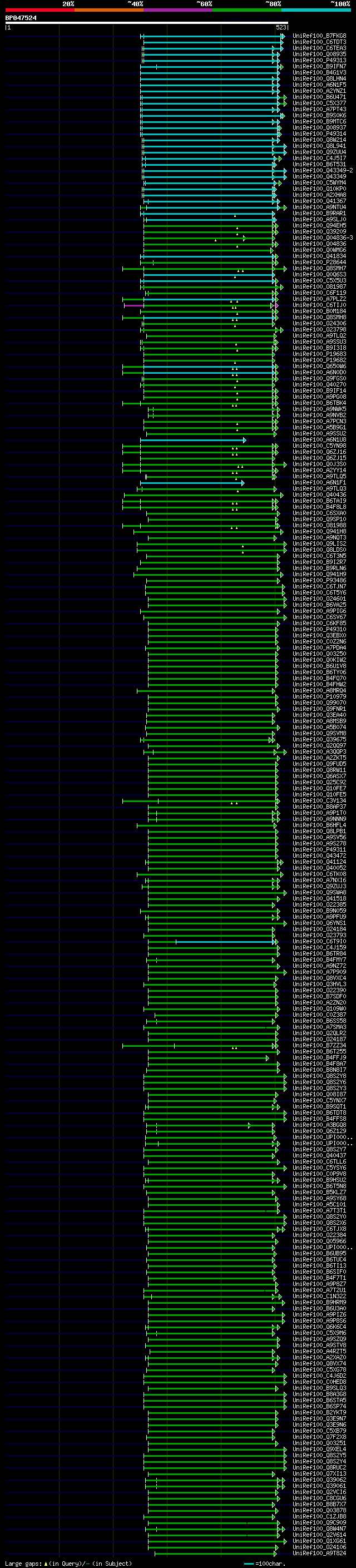
Task: Click the red 20% identity legend segment
Action: (39, 10)
